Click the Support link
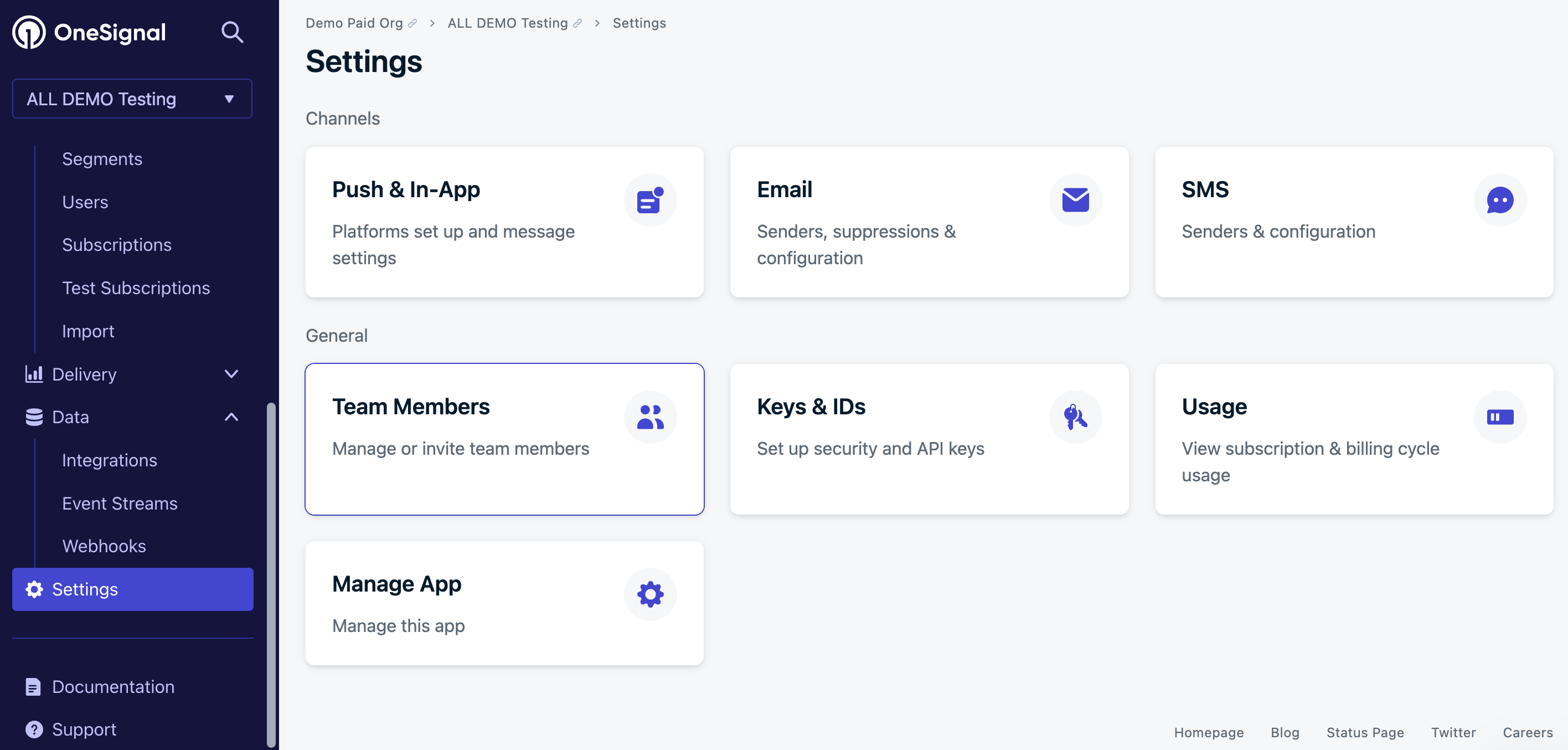 [84, 729]
